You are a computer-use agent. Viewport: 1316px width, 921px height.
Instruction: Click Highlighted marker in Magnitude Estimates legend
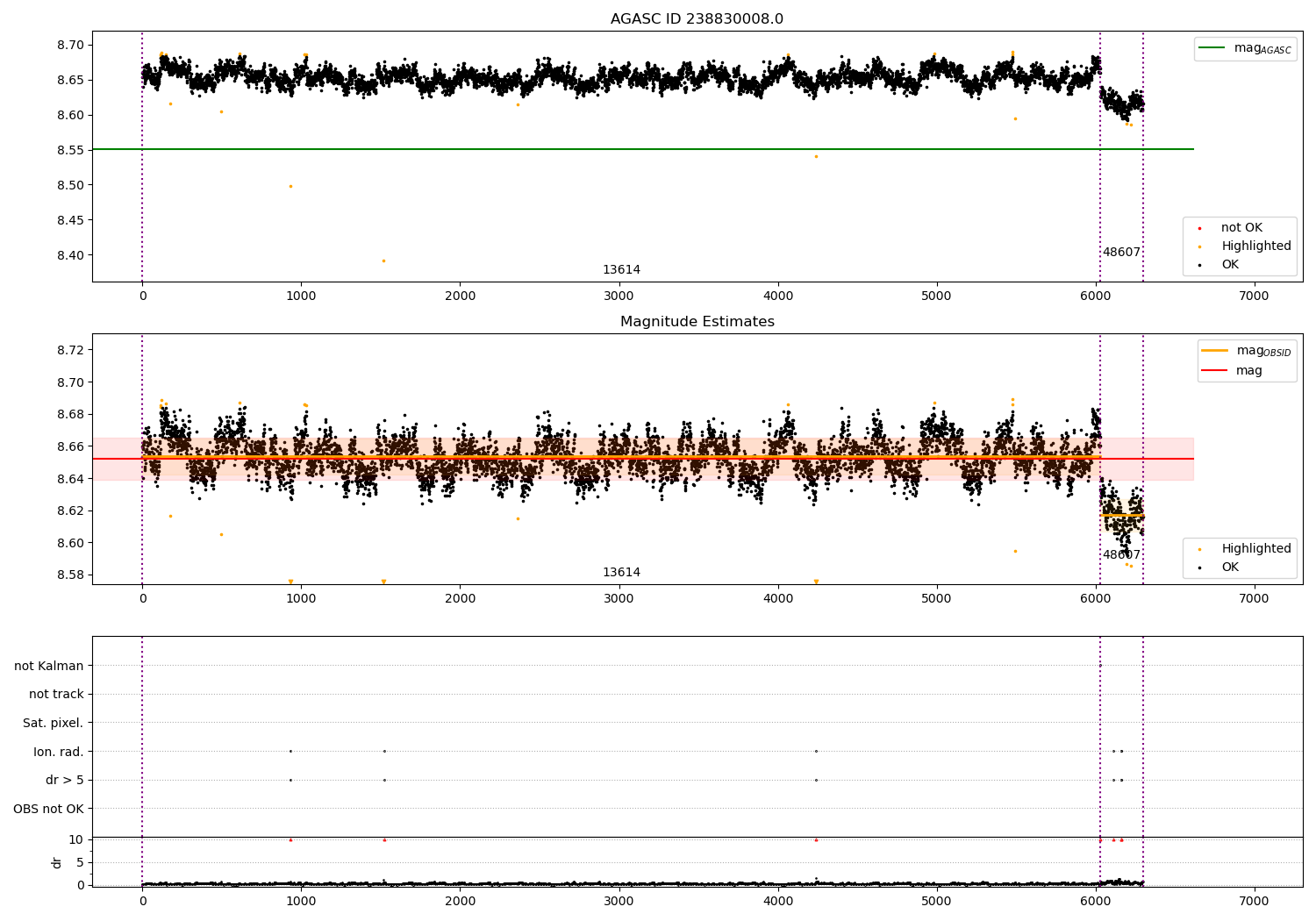coord(1199,549)
